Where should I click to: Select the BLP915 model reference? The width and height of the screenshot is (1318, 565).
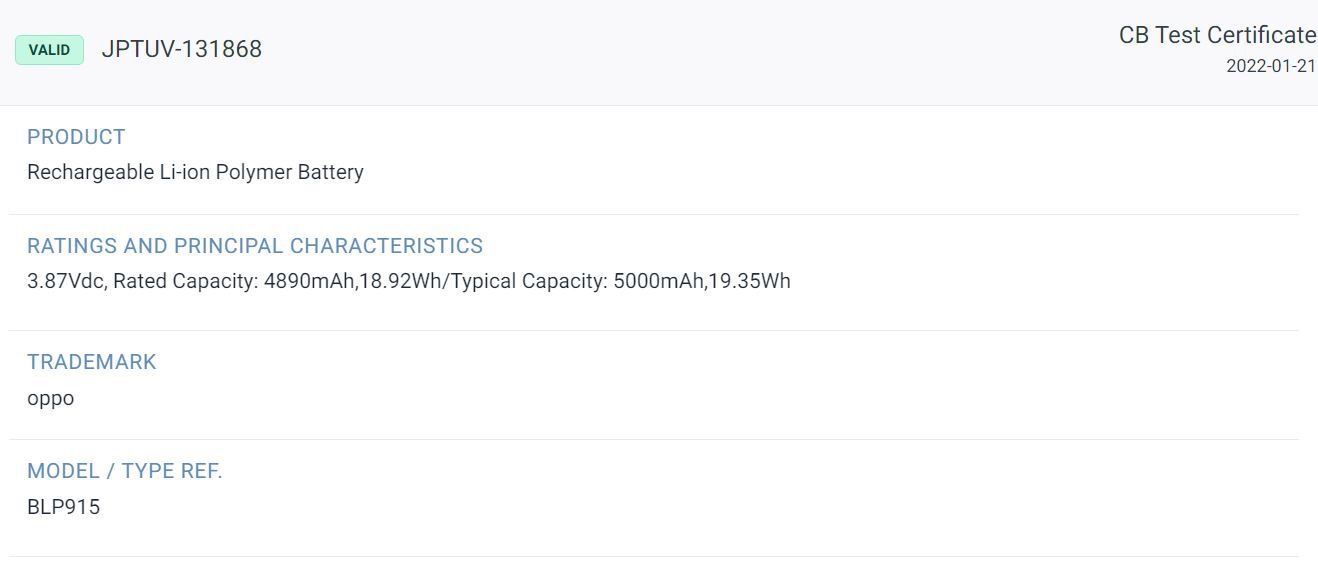tap(63, 507)
